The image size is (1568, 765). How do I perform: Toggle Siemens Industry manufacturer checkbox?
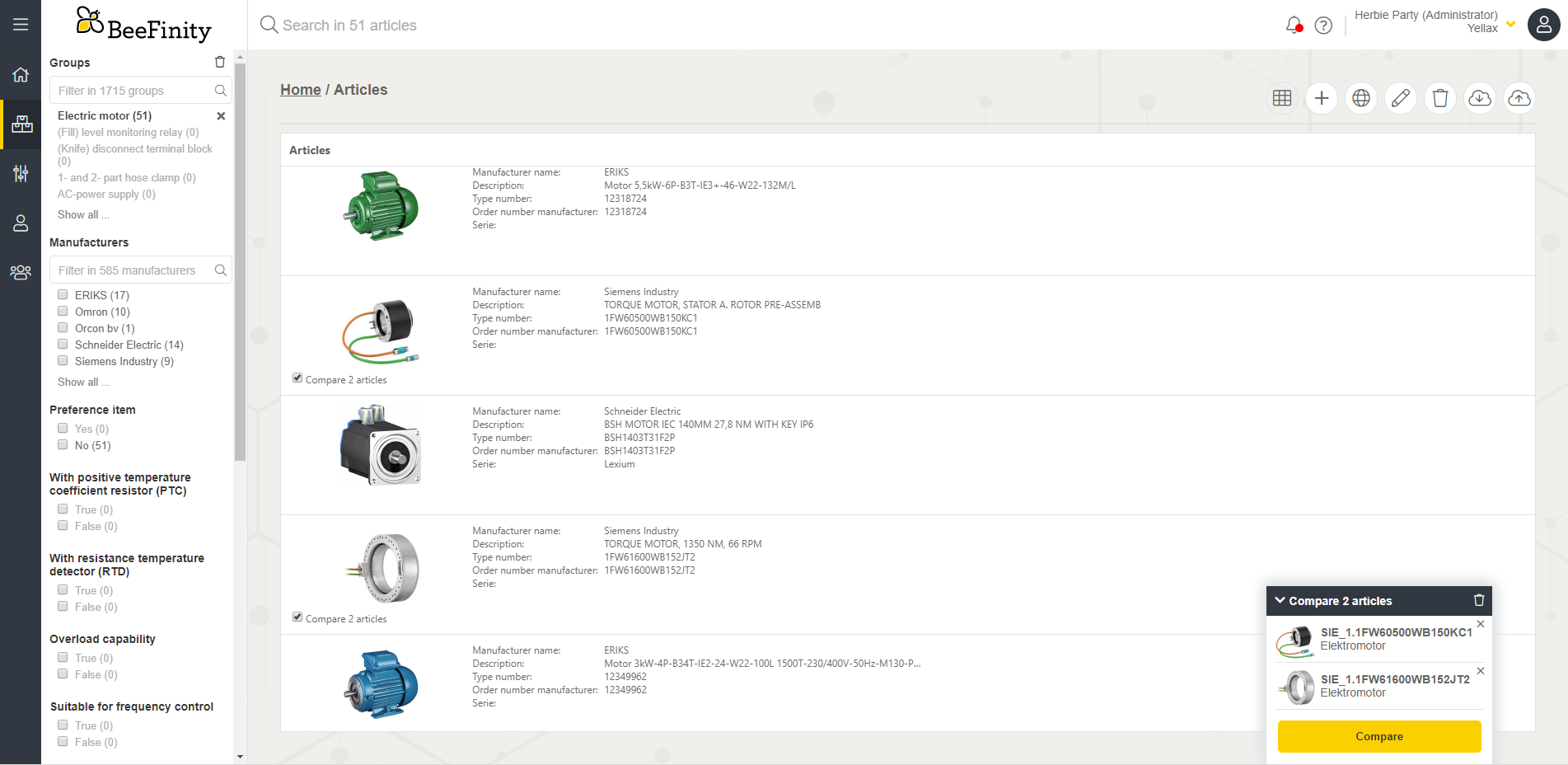(63, 360)
